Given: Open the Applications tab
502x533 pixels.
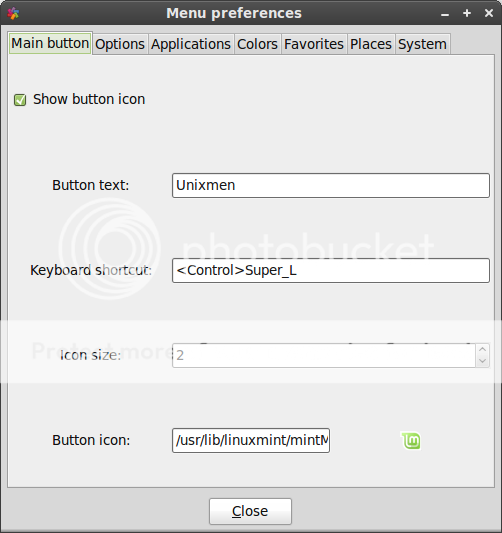Looking at the screenshot, I should click(x=191, y=44).
